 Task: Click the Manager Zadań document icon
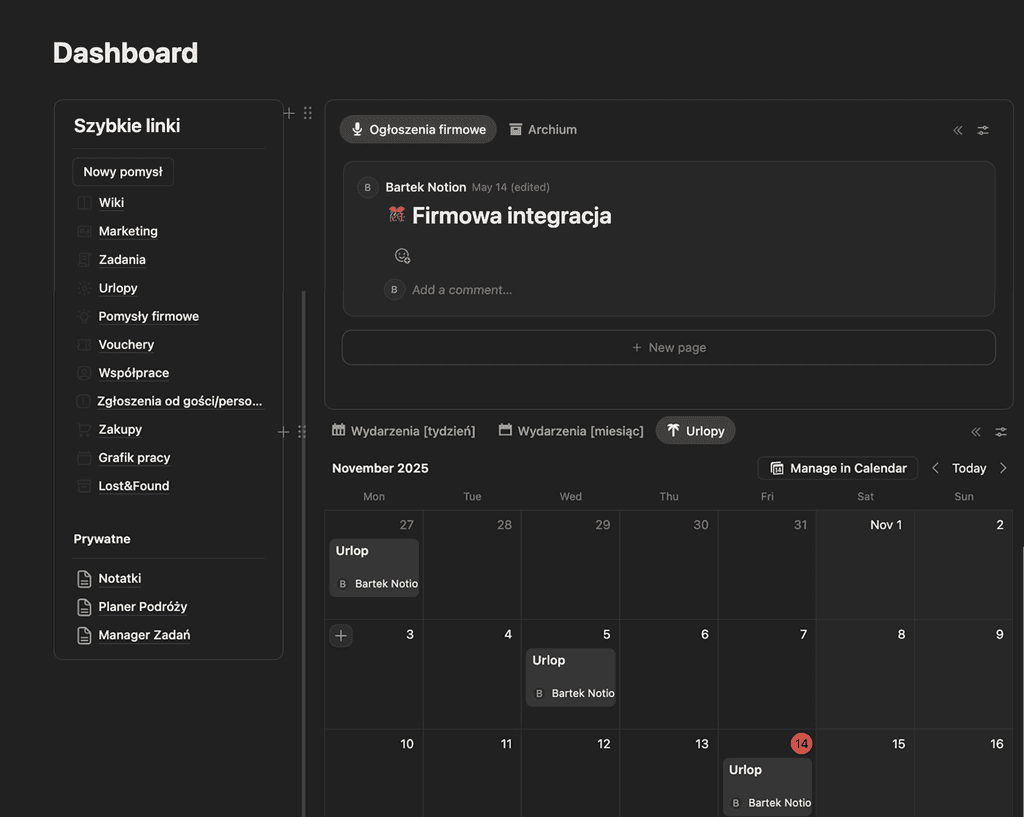point(84,635)
